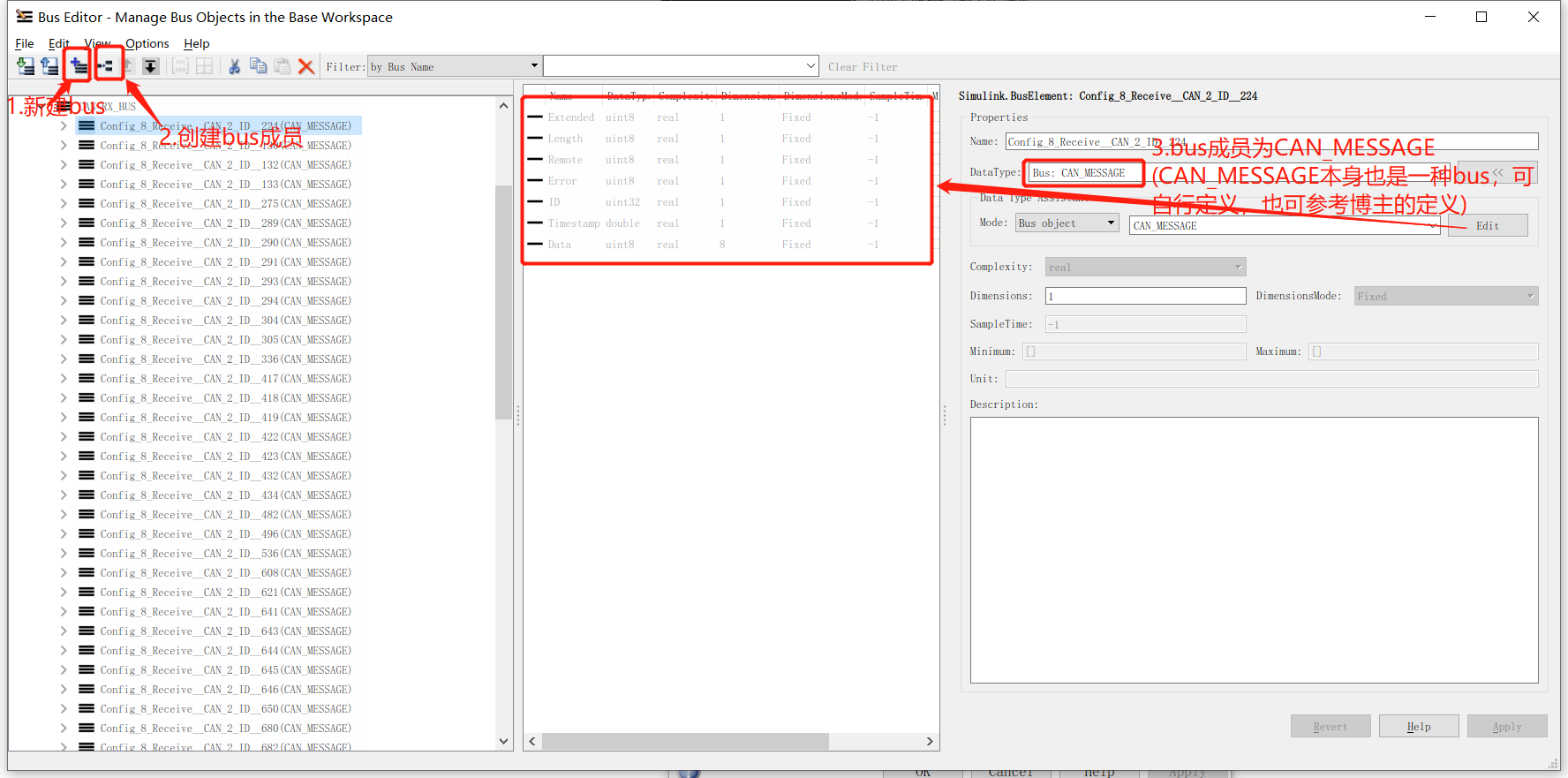Open the File menu
The image size is (1568, 778).
click(x=25, y=43)
